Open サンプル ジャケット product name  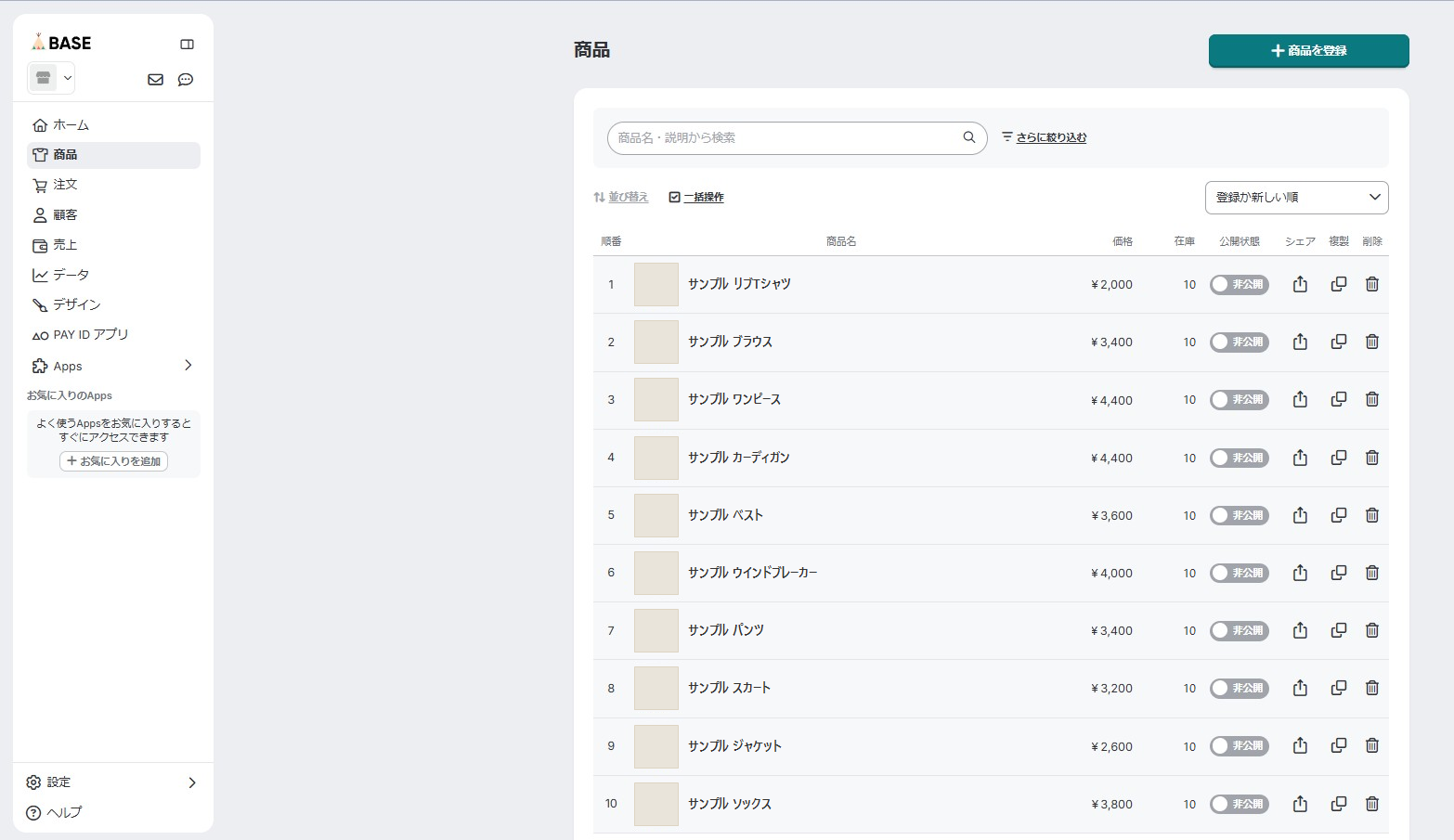[x=734, y=746]
